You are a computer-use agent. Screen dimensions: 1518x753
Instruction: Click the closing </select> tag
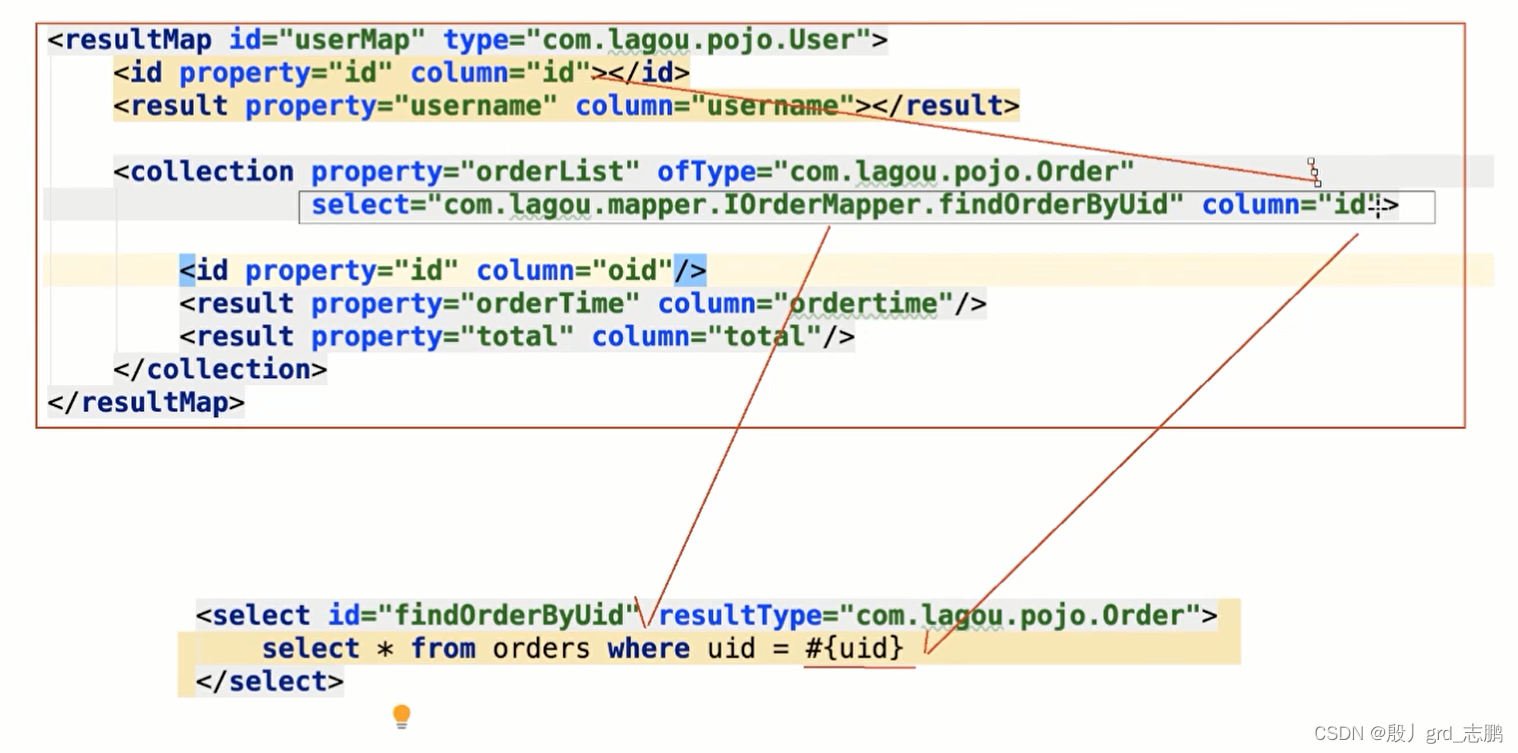[x=270, y=682]
